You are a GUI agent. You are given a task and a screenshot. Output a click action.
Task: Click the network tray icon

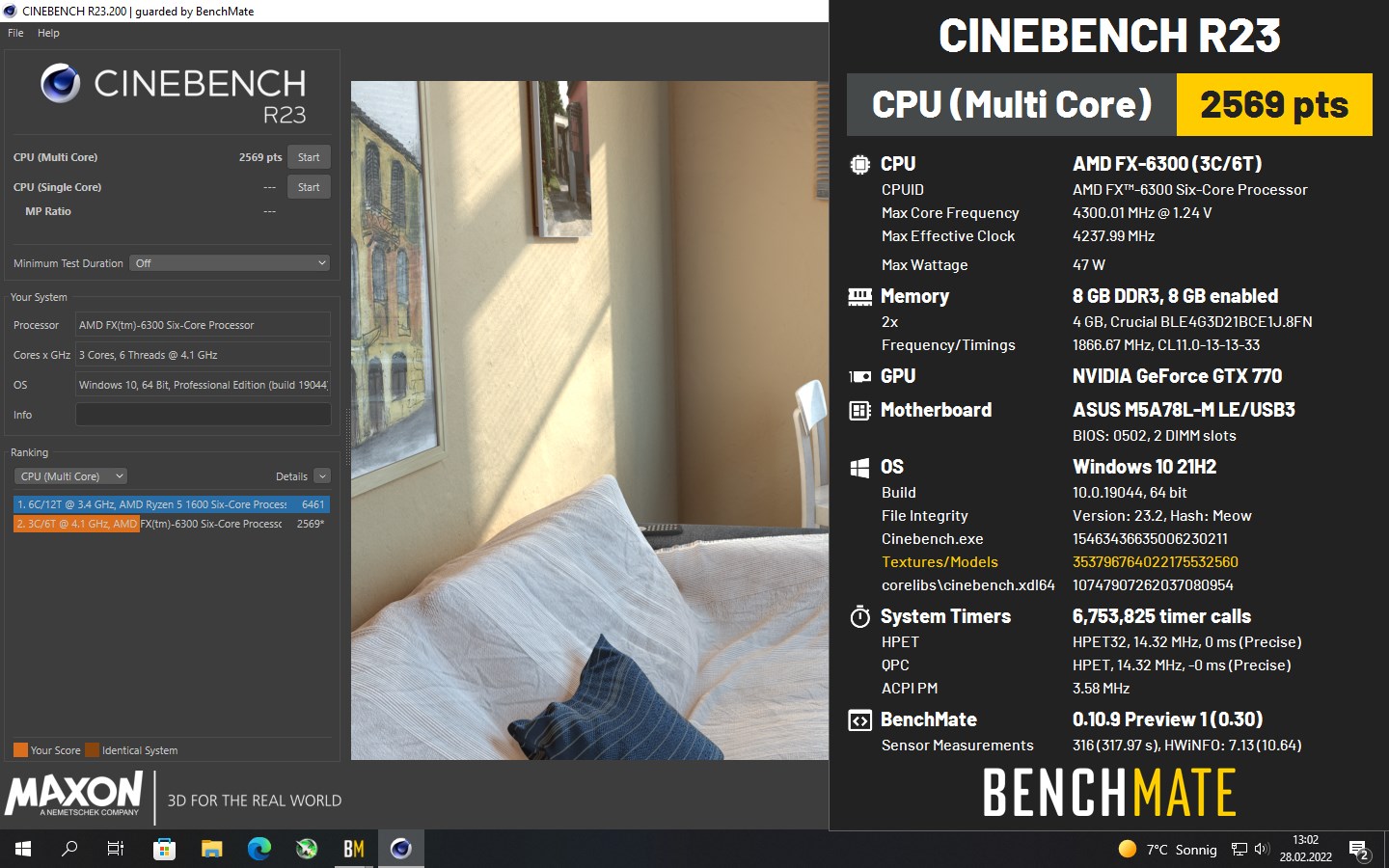point(1239,850)
